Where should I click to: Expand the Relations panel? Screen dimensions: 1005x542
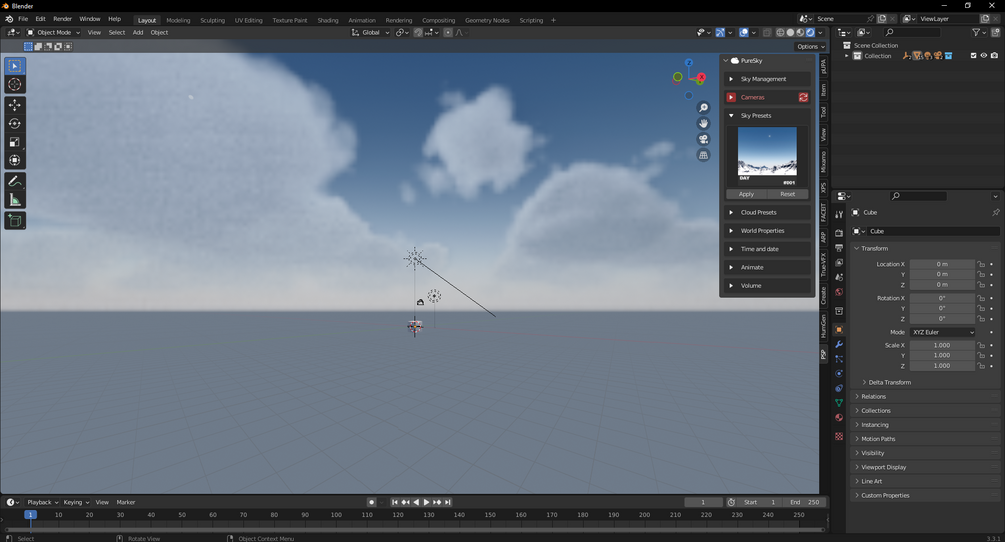(x=926, y=397)
